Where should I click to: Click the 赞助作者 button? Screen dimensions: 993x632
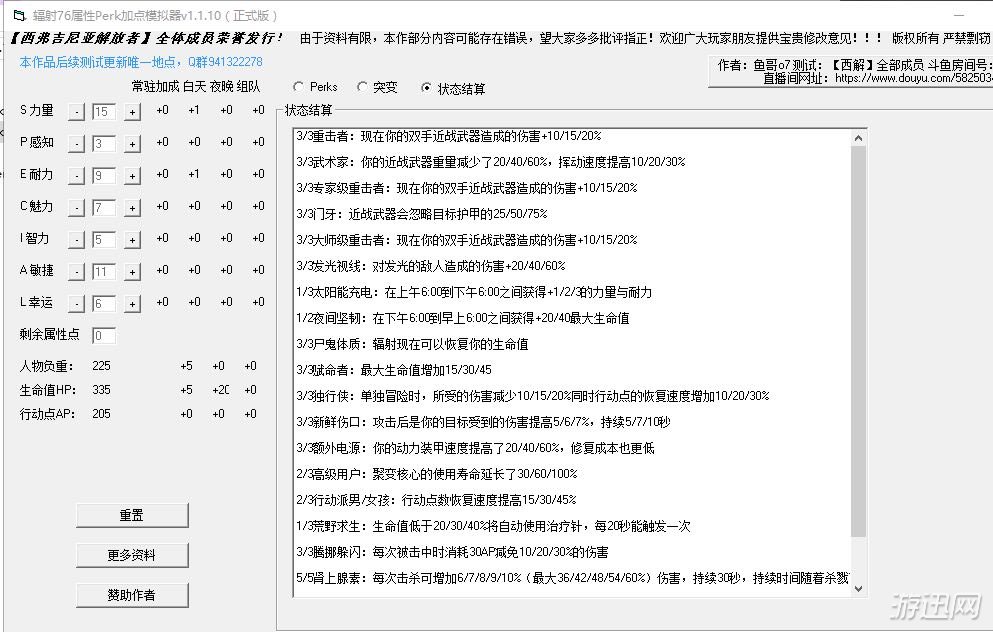click(132, 595)
